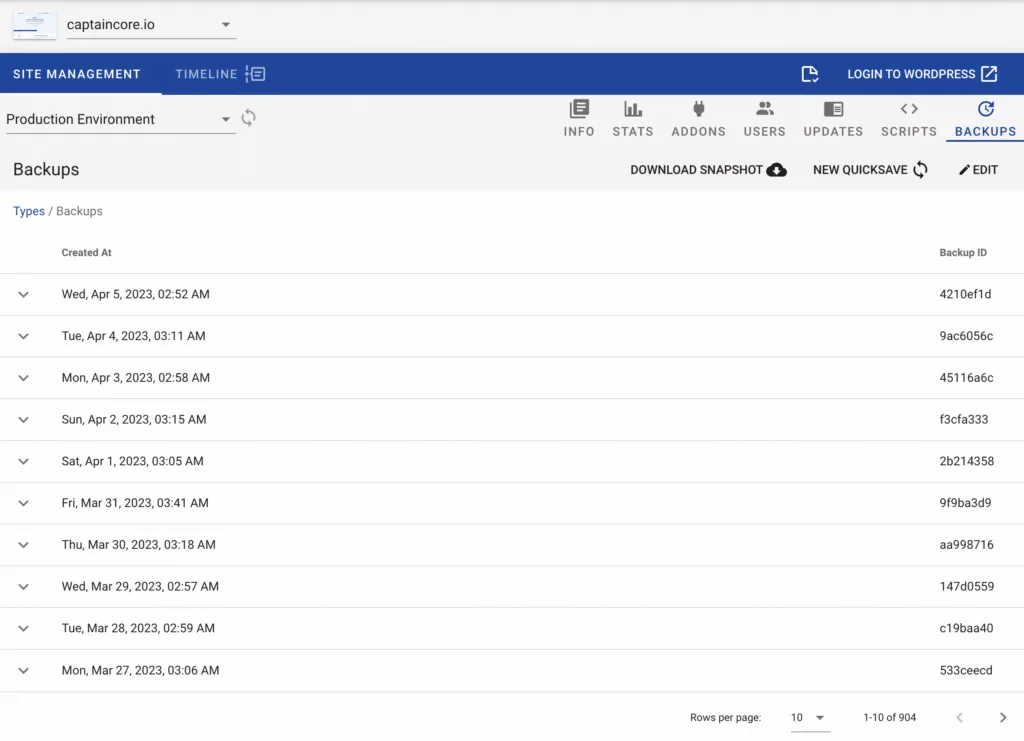Viewport: 1024px width, 741px height.
Task: Go to the next page of backups
Action: coord(1003,717)
